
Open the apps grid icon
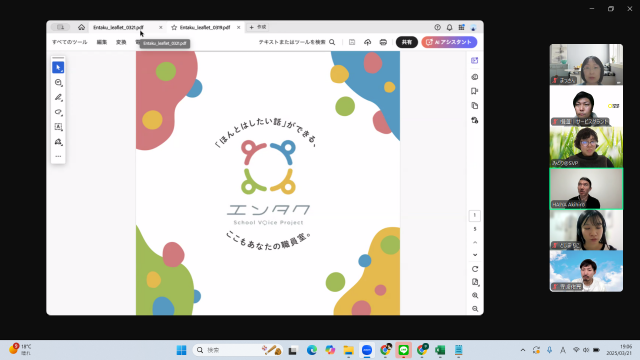[x=461, y=27]
